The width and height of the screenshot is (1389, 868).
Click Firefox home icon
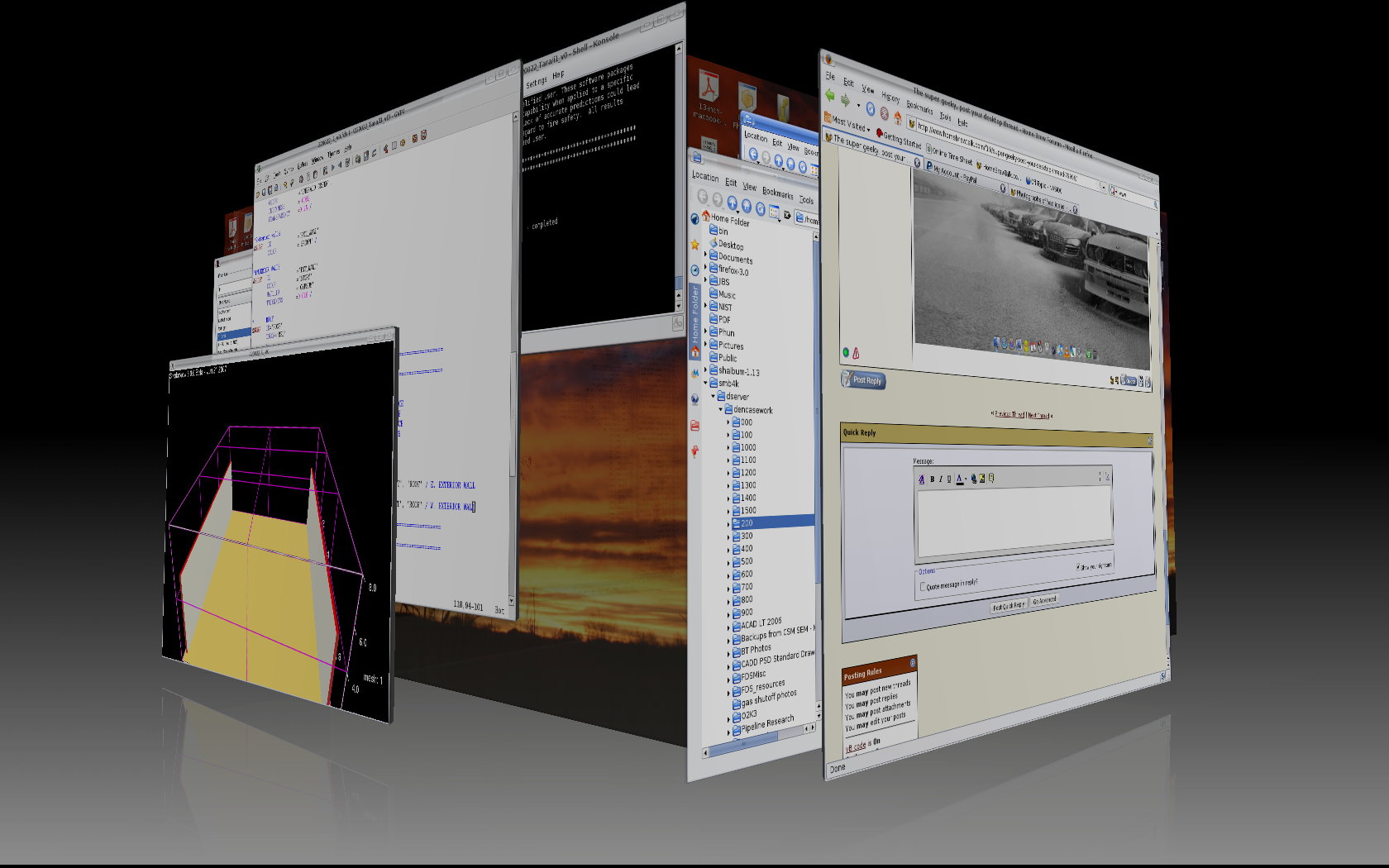coord(898,117)
